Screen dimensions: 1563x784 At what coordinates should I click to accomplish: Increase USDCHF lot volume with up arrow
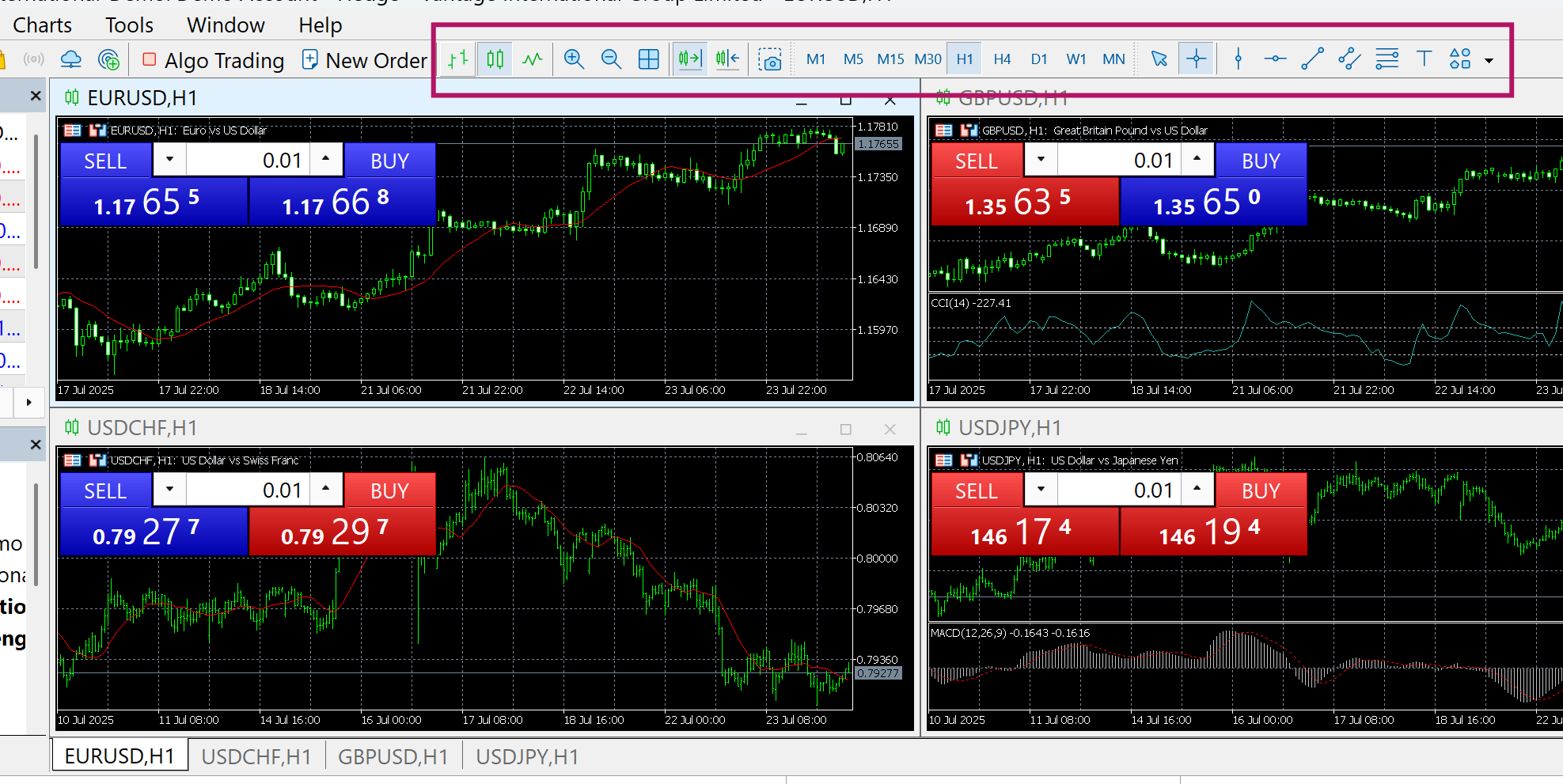[325, 488]
